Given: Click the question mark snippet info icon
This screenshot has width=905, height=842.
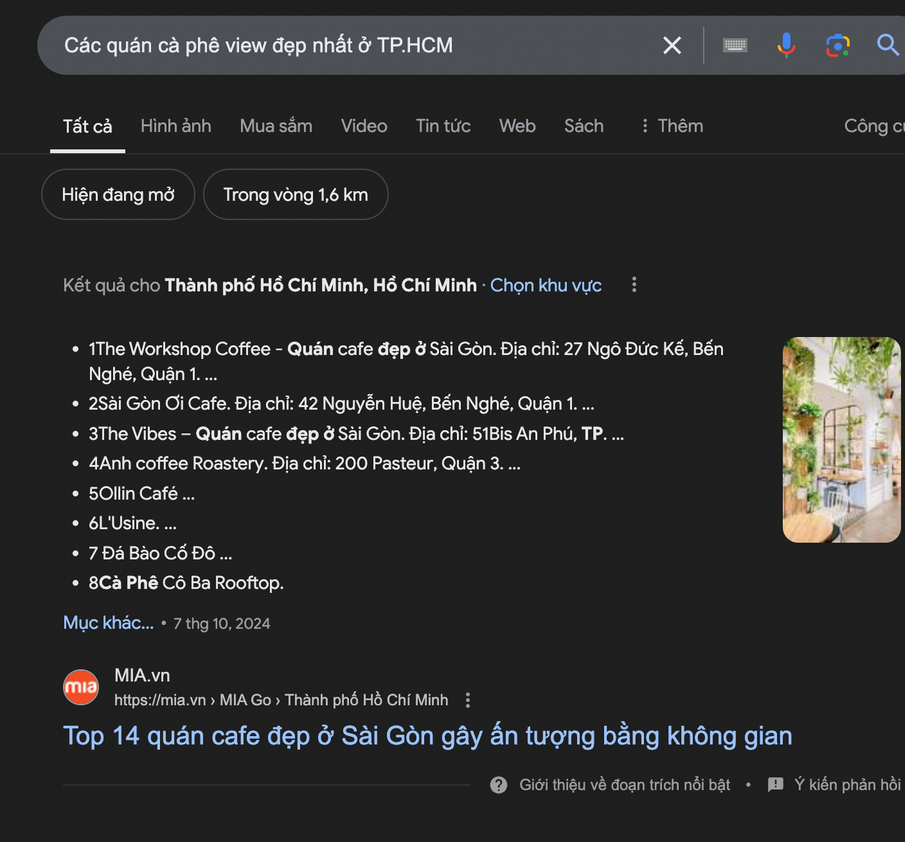Looking at the screenshot, I should [x=498, y=785].
